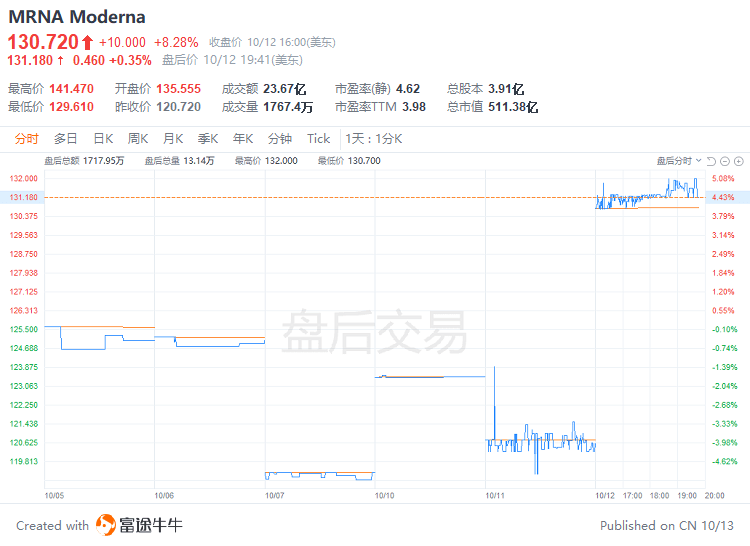Click the 5.08% percentage axis label
The image size is (750, 546).
(723, 178)
